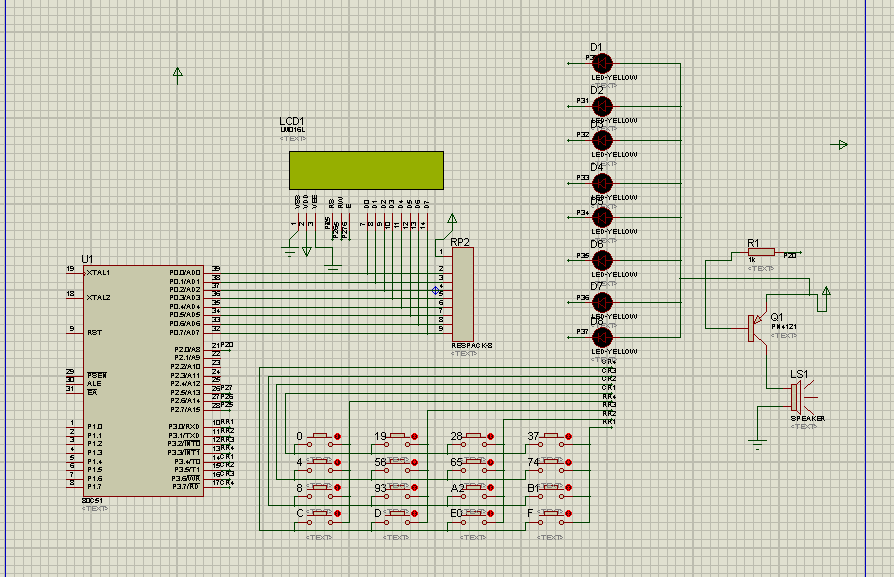The height and width of the screenshot is (577, 894).
Task: Select the R1 1k resistor
Action: 760,255
